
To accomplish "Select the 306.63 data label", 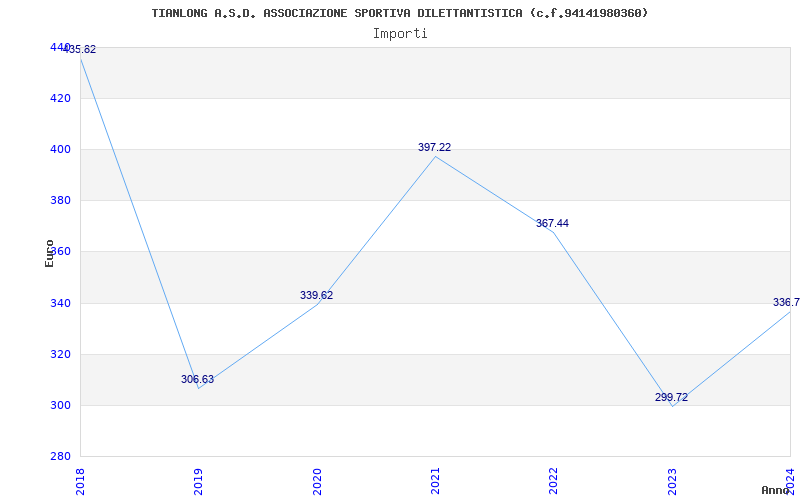I will coord(197,380).
